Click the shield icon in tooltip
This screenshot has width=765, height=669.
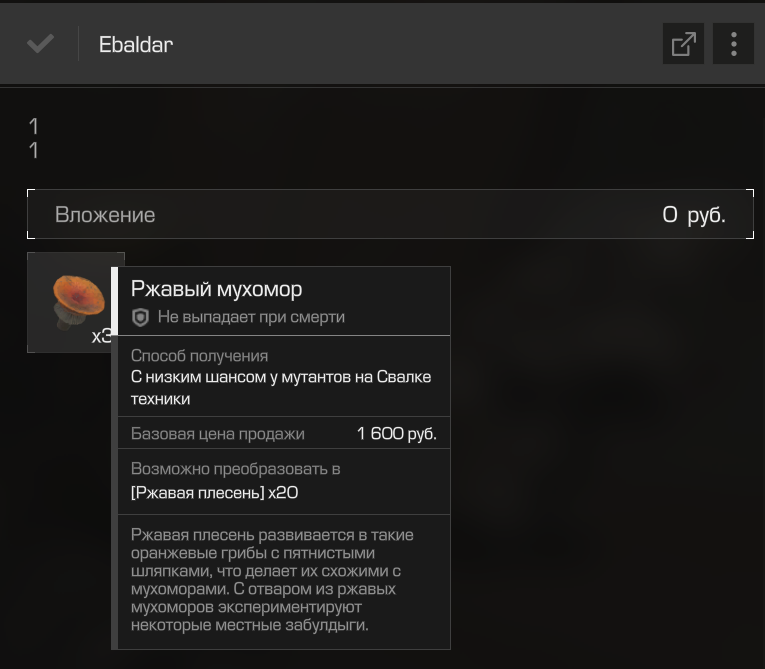tap(141, 318)
